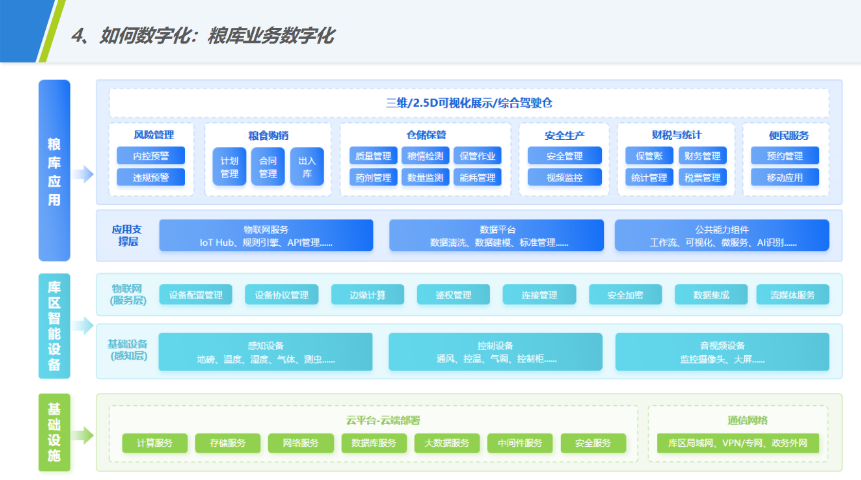Select the 大数据服务 green box
Viewport: 861px width, 480px height.
click(447, 443)
